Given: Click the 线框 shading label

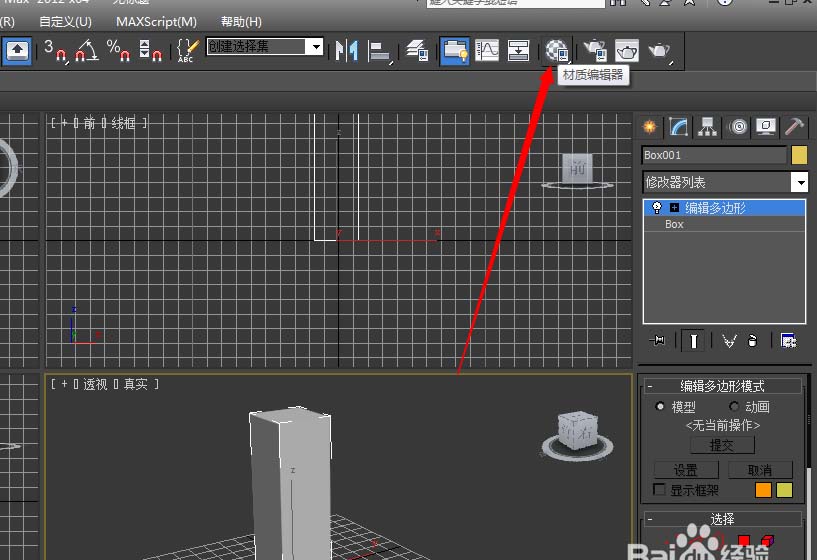Looking at the screenshot, I should (123, 123).
